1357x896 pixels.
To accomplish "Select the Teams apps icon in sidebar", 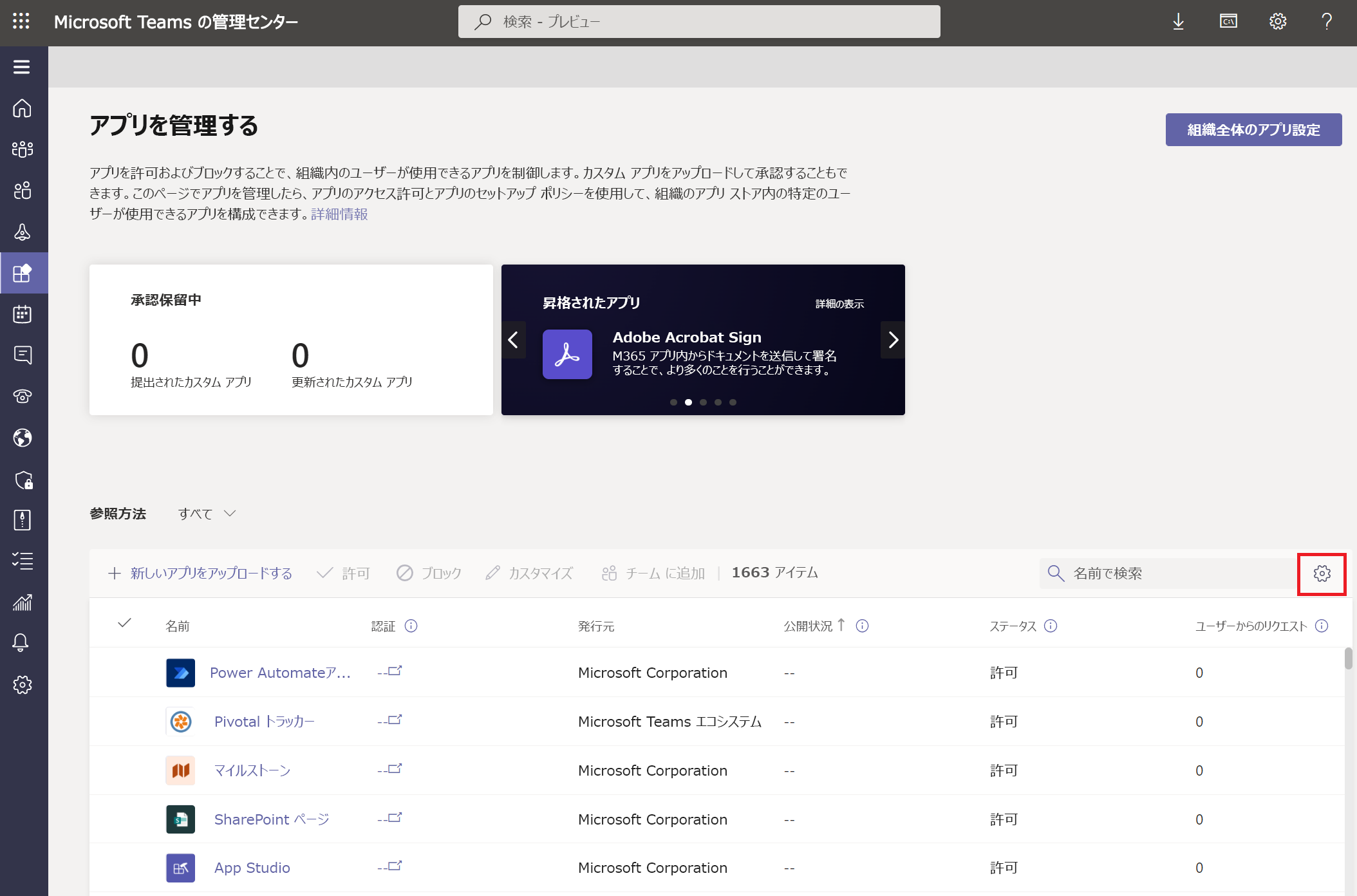I will (x=23, y=273).
